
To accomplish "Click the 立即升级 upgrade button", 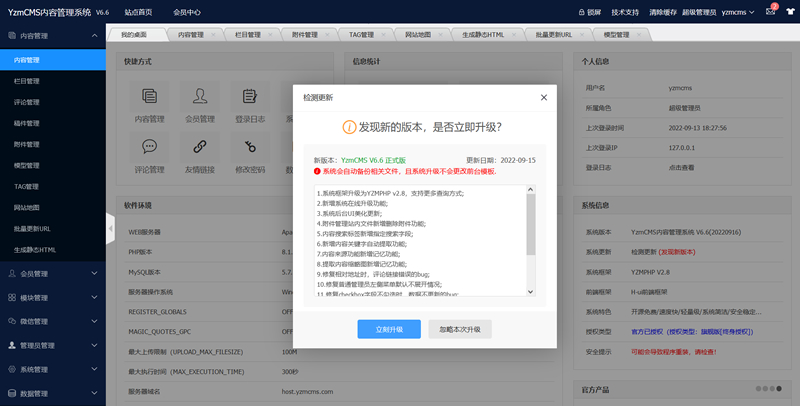I will click(389, 329).
